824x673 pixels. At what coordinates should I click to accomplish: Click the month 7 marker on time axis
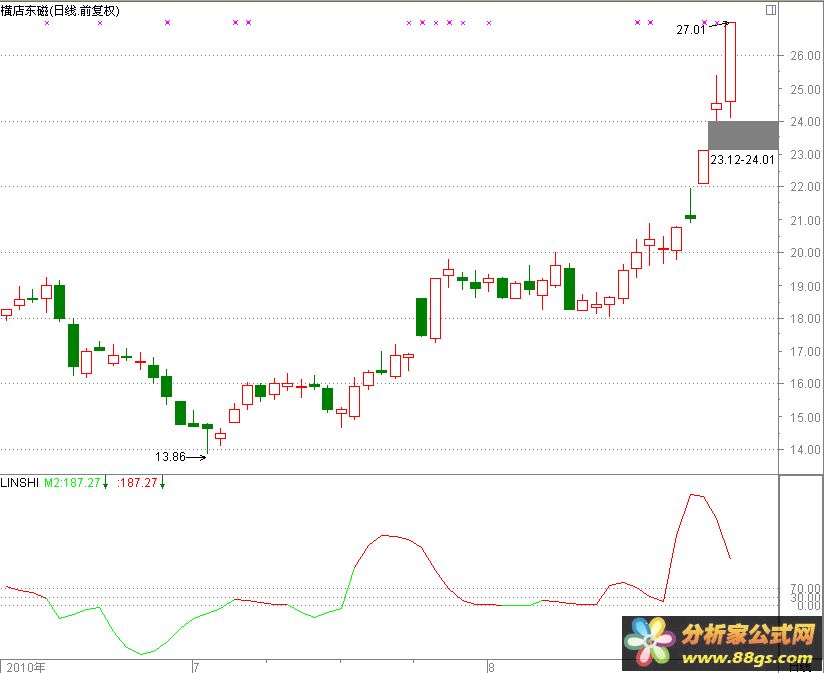coord(196,667)
